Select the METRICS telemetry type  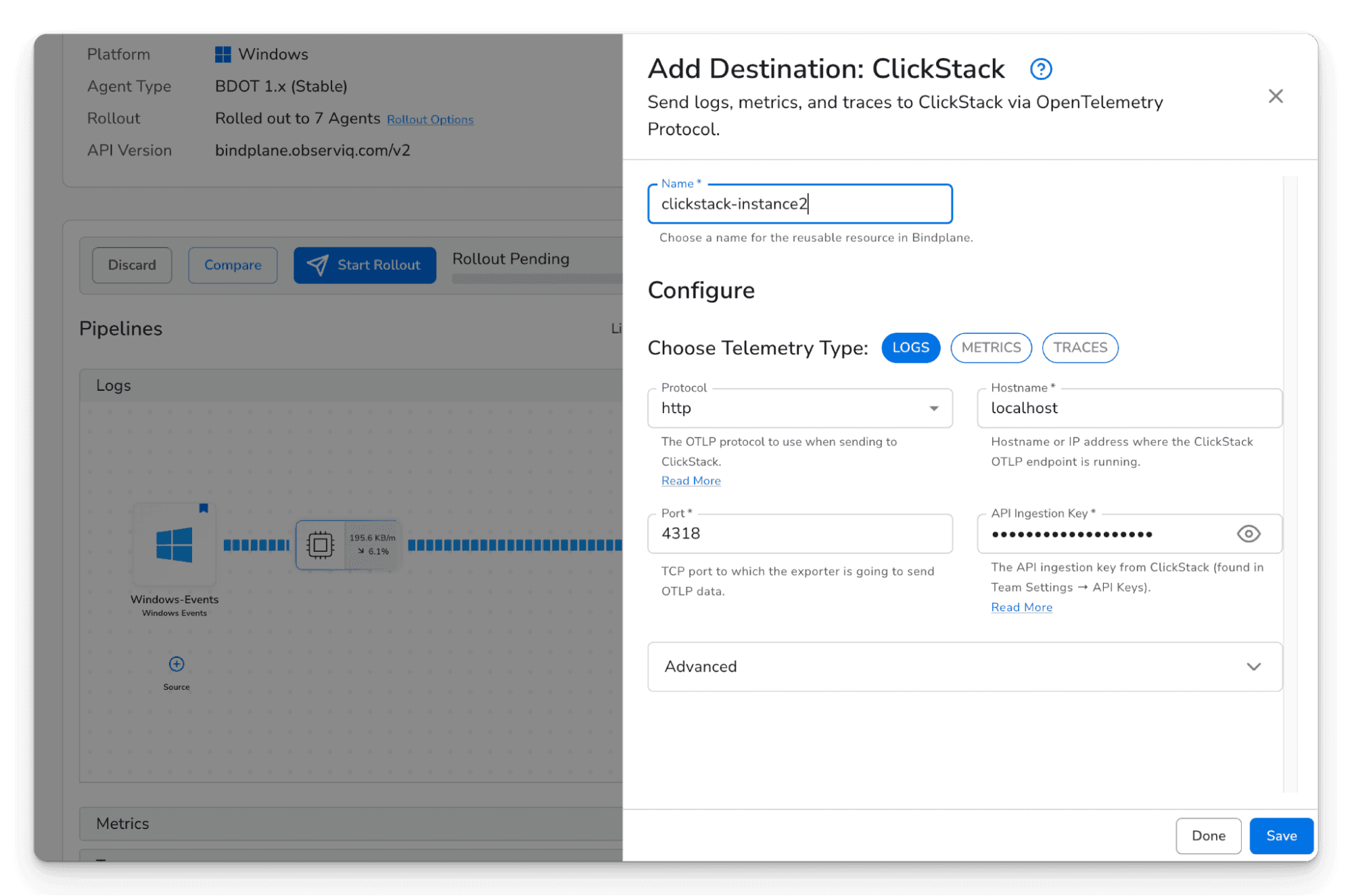coord(991,348)
